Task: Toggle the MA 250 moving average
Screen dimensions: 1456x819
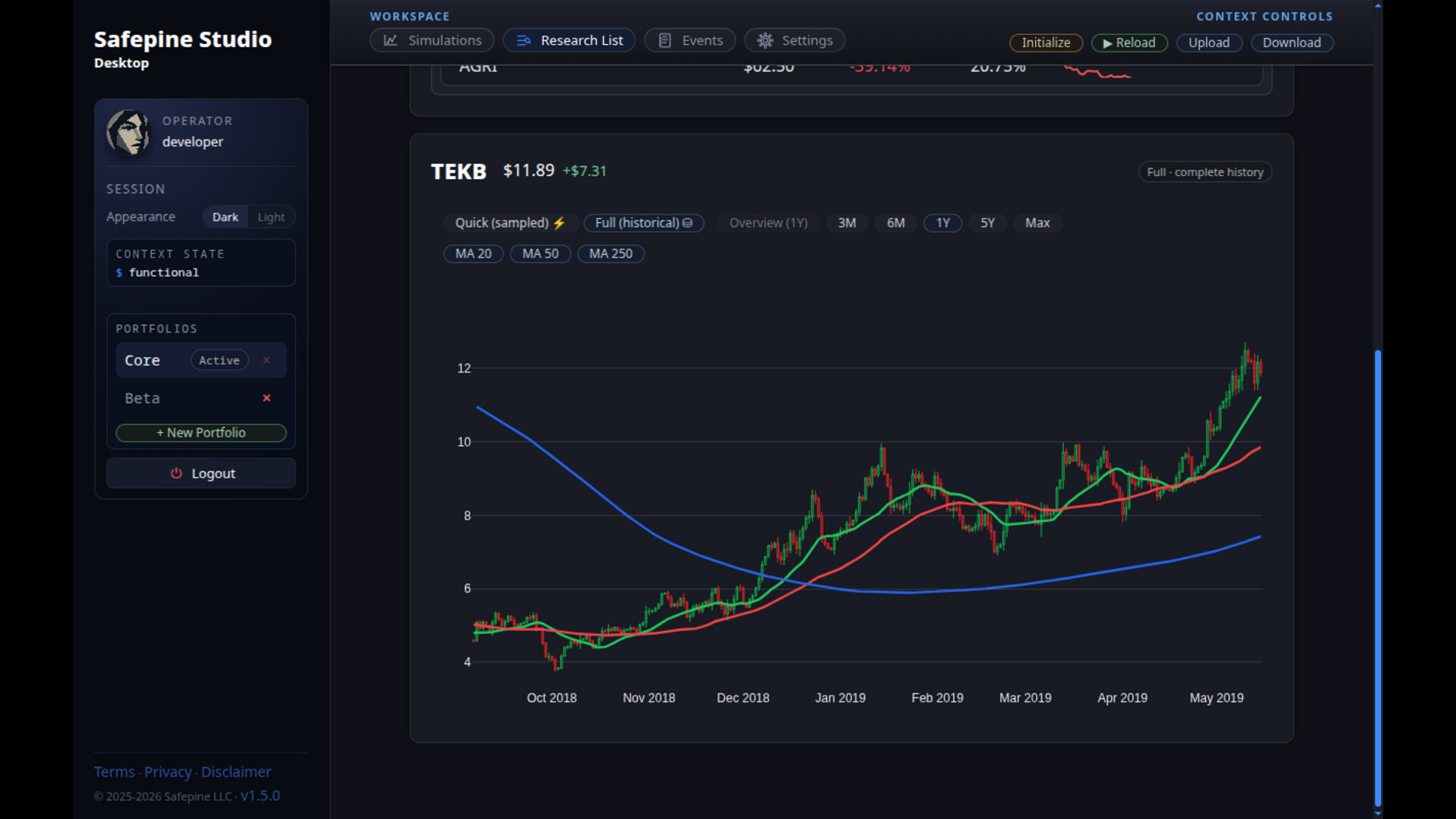Action: 610,253
